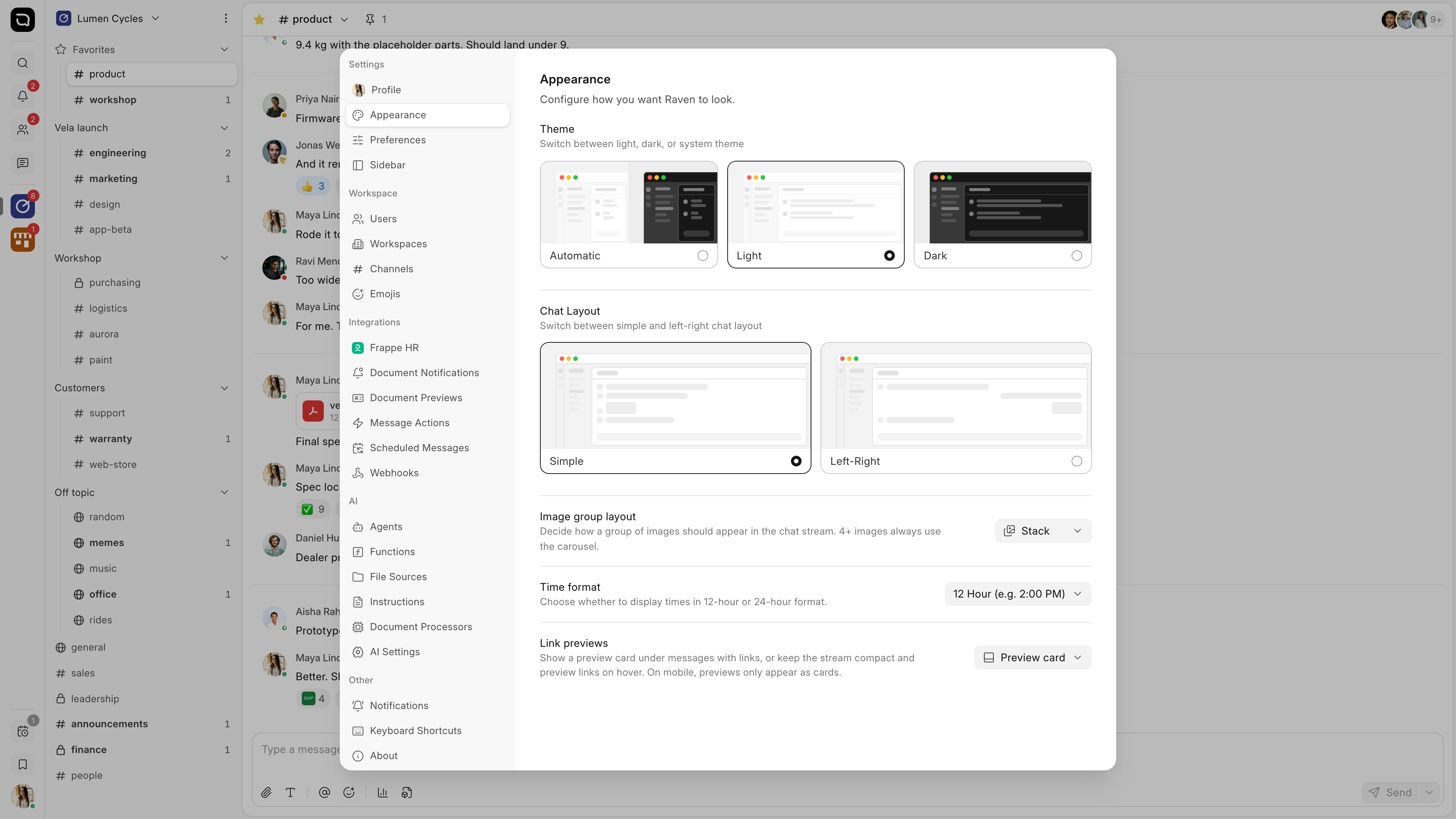
Task: Click the dark theme preview thumbnail
Action: click(1003, 203)
